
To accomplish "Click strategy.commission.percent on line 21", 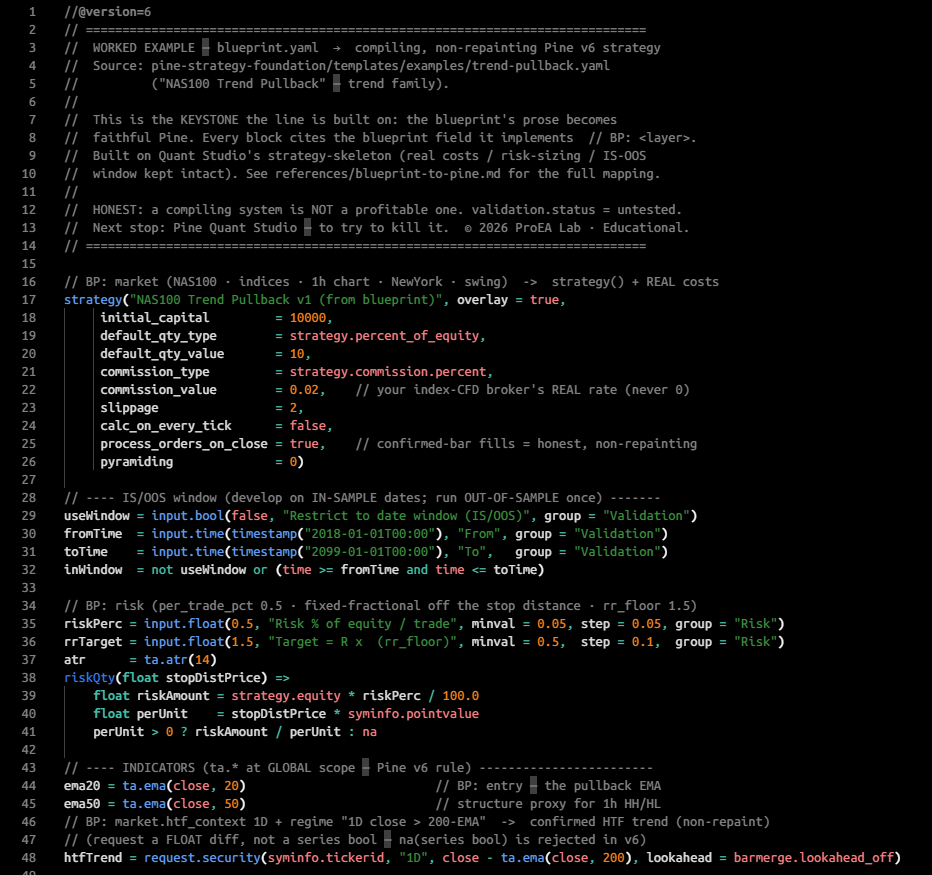I will pos(388,372).
